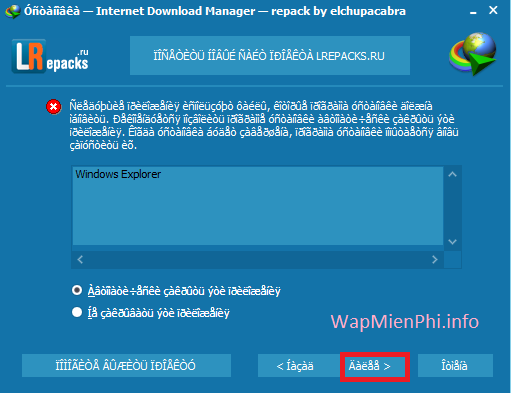Close the installer window
Viewport: 511px width, 393px height.
tap(493, 11)
